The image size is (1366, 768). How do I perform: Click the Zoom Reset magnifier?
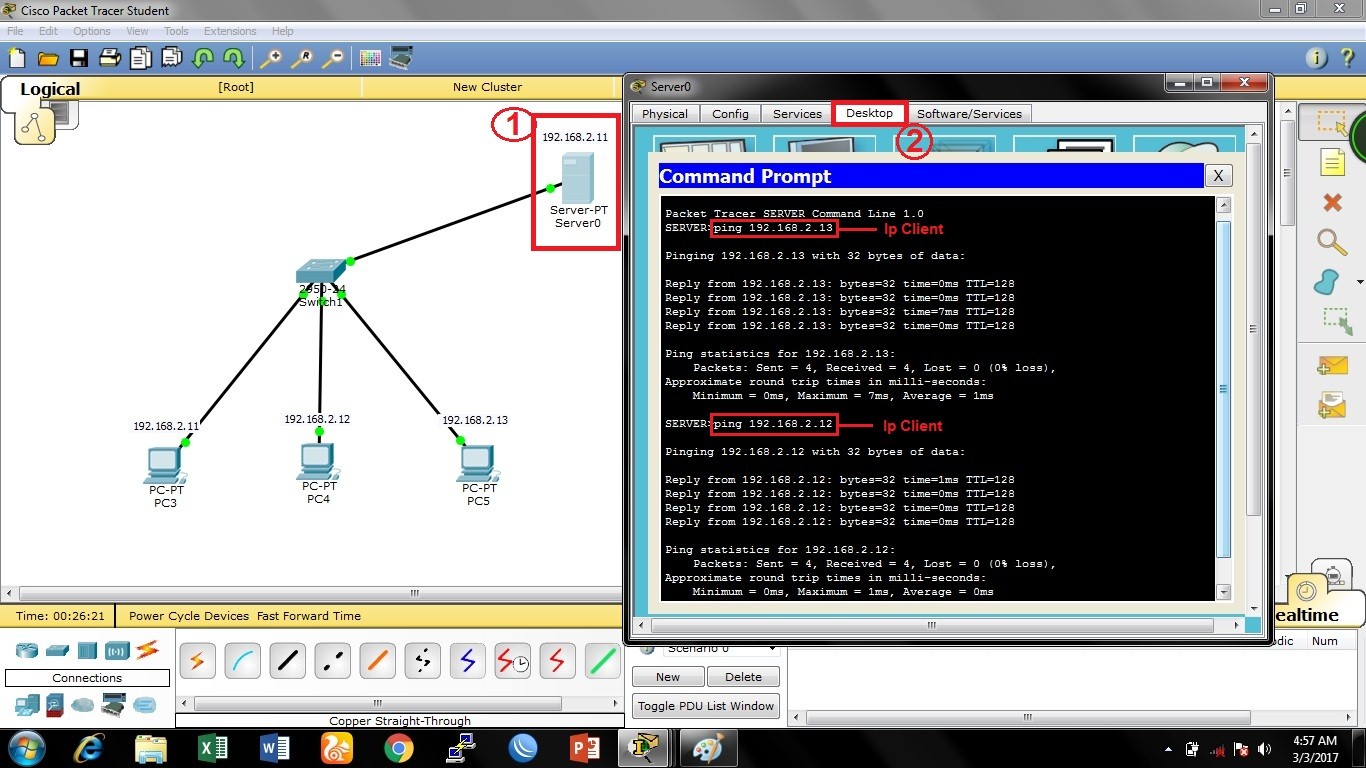pyautogui.click(x=301, y=58)
